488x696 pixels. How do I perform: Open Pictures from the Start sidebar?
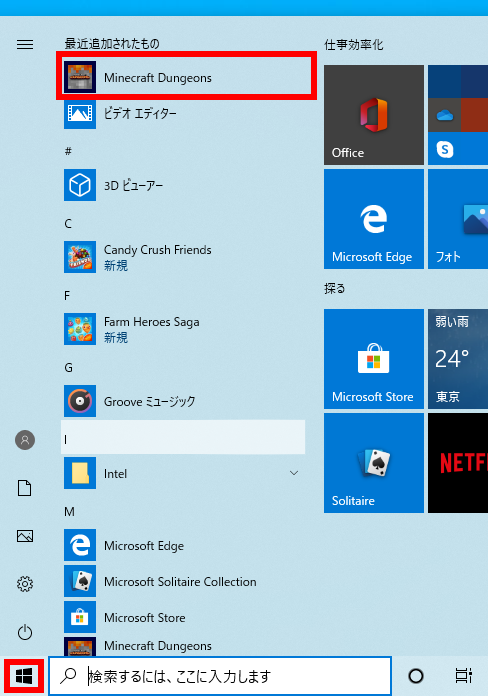(25, 536)
